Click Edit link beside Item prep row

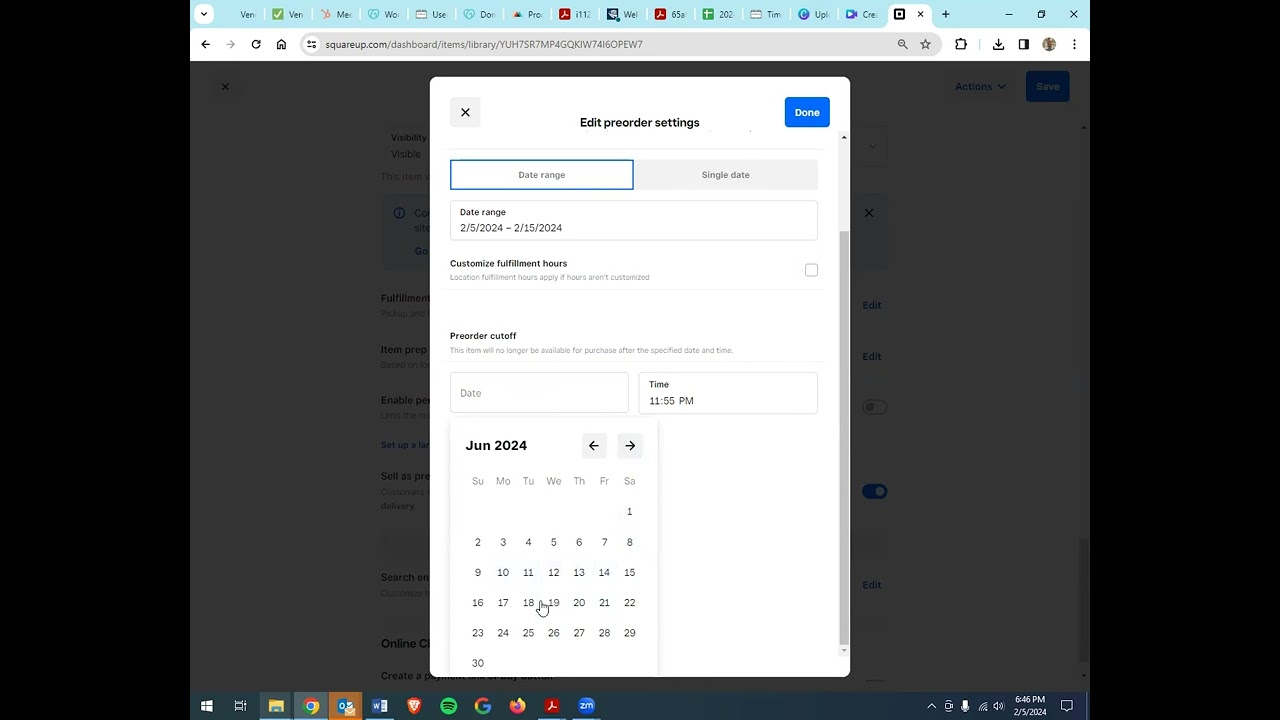(x=872, y=356)
